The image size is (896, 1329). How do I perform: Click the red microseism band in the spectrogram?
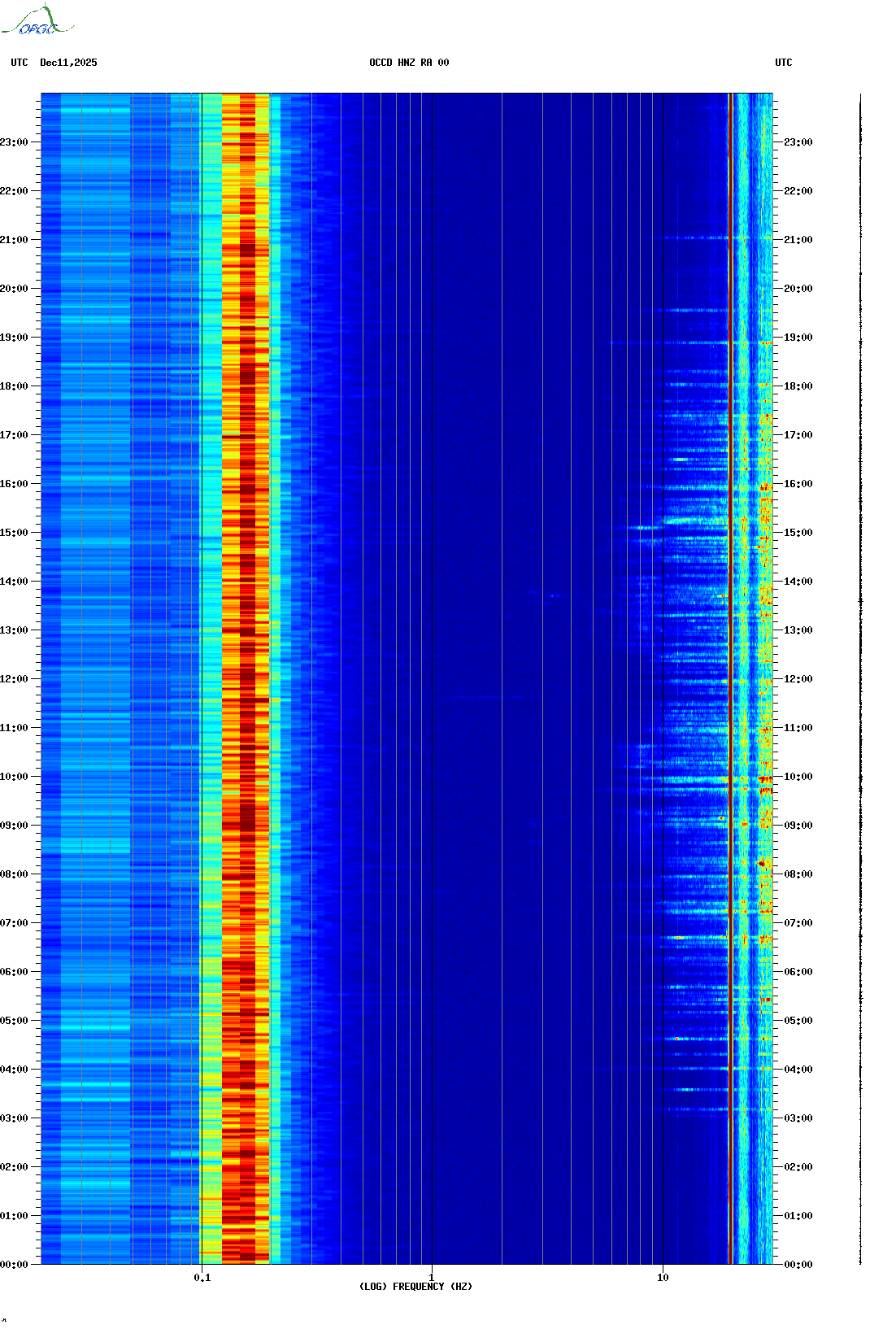(x=247, y=679)
